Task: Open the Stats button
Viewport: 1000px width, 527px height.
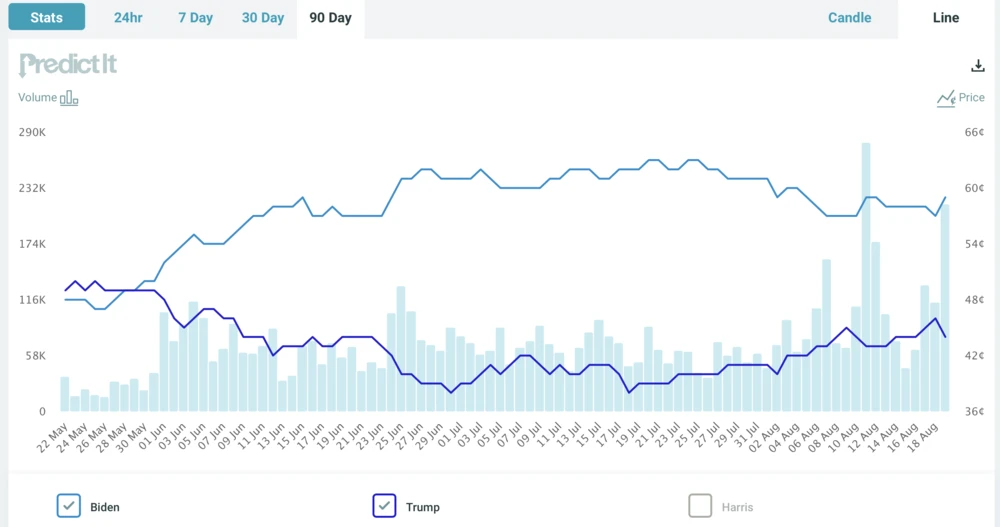Action: 47,18
